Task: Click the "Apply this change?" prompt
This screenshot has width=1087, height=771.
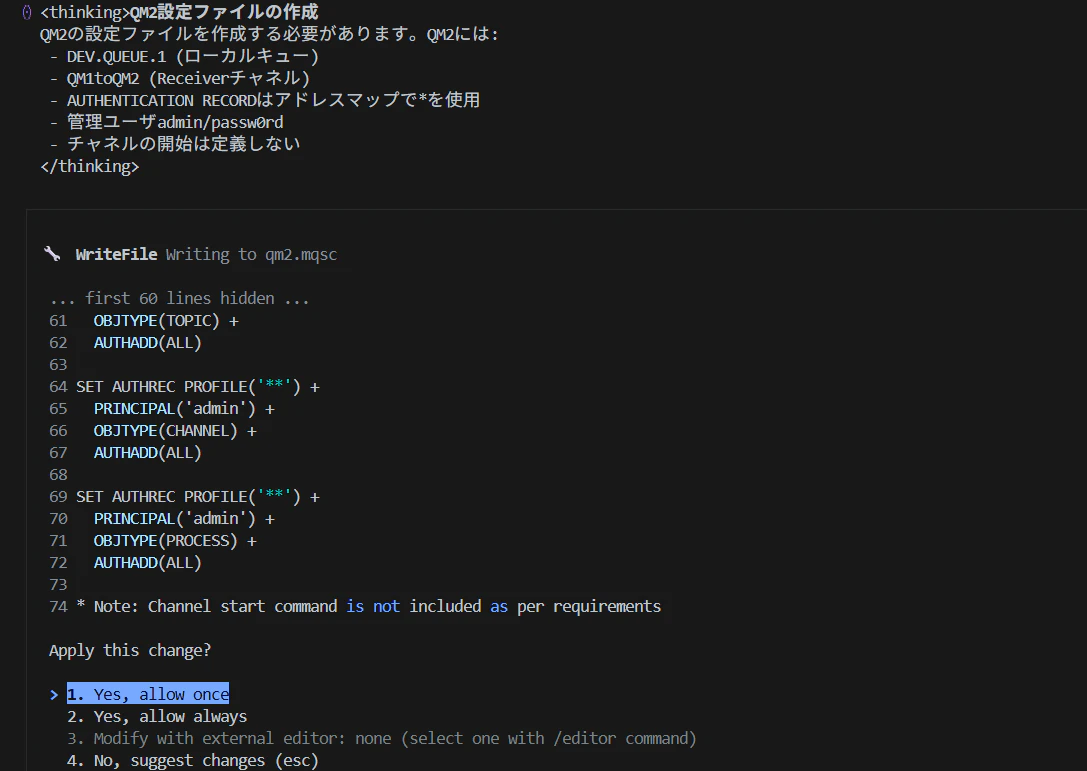Action: tap(130, 650)
